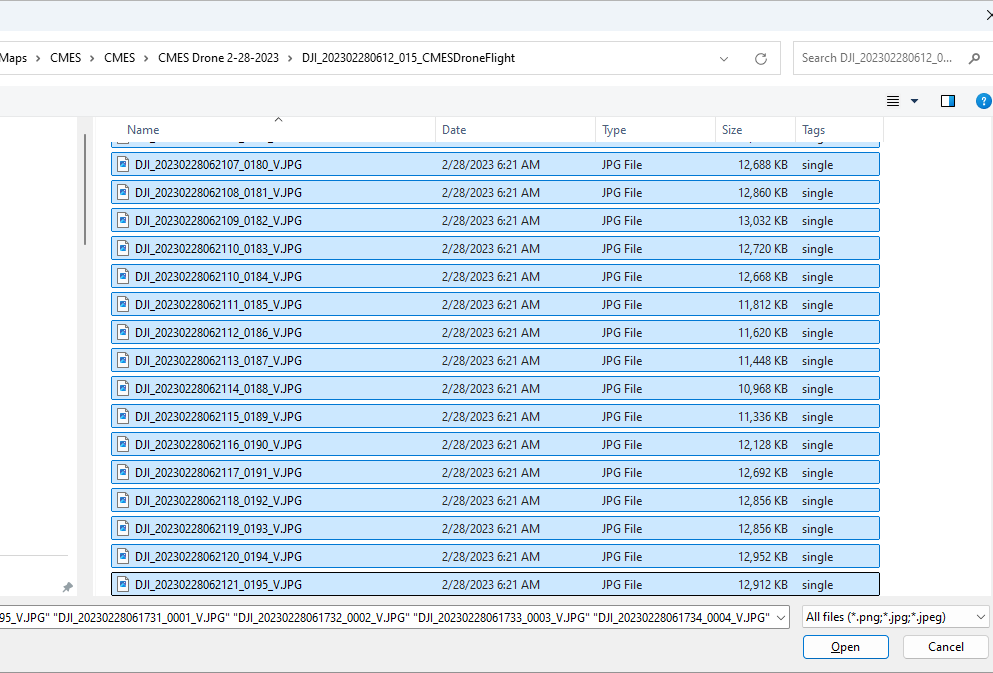This screenshot has width=993, height=673.
Task: Sort files by Name column header
Action: [143, 130]
